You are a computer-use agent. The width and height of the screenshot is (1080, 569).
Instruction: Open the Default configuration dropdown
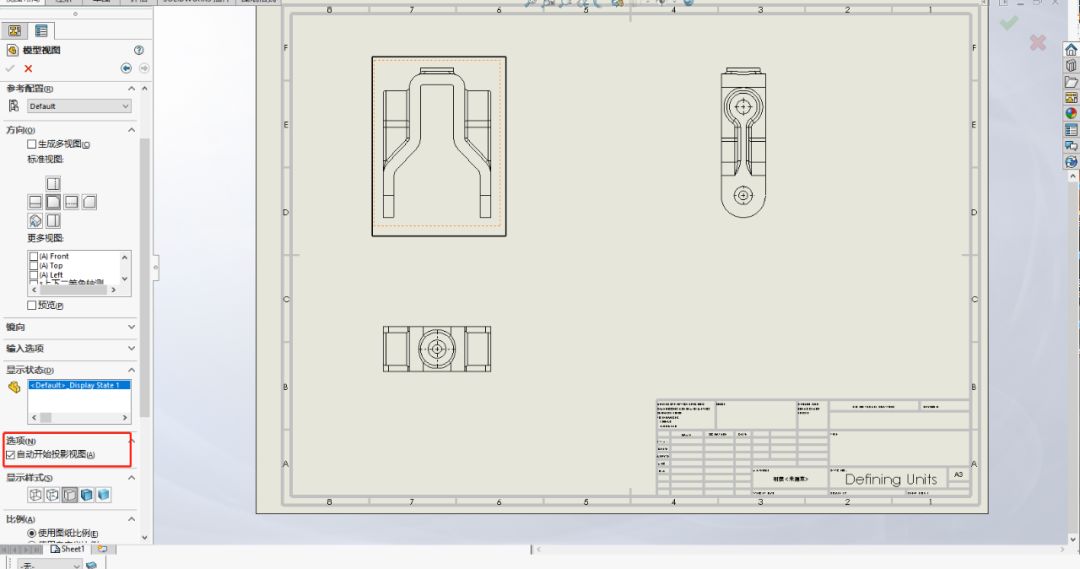pyautogui.click(x=79, y=106)
